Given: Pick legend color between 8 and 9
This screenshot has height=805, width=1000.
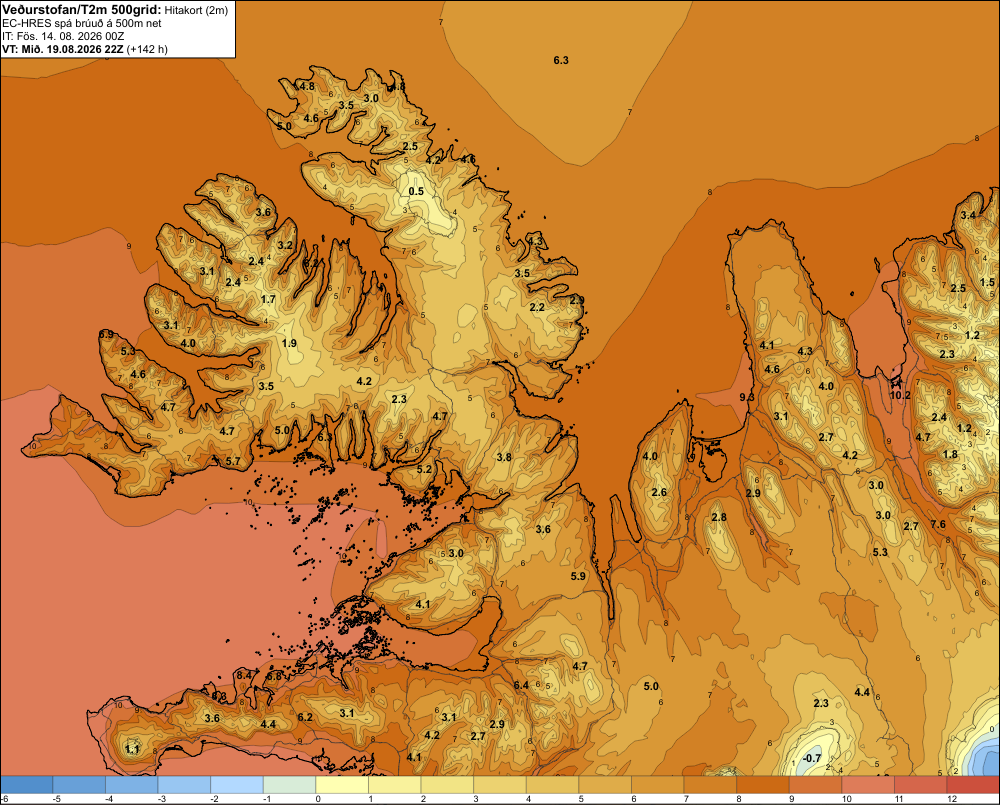Looking at the screenshot, I should 763,784.
